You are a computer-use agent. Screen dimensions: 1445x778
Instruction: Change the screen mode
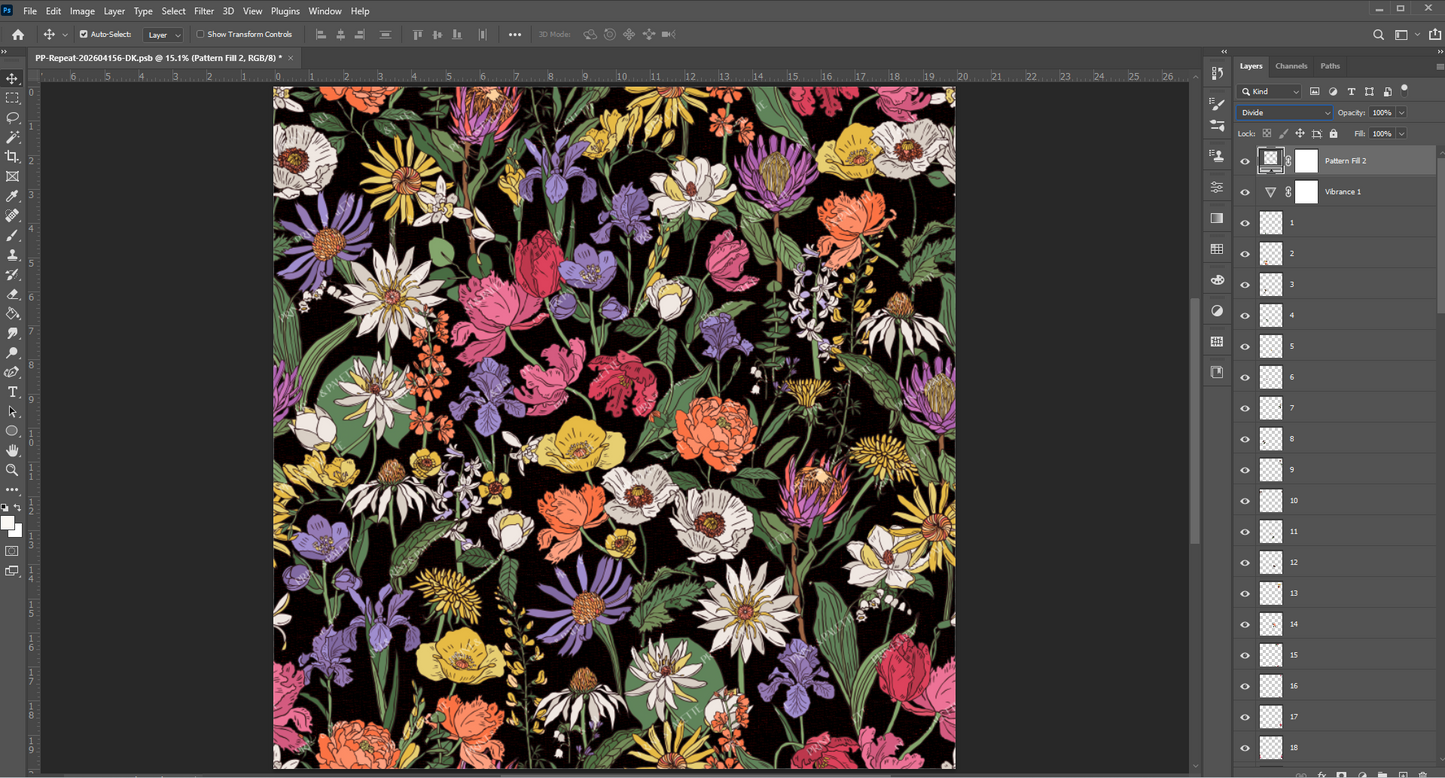tap(12, 571)
